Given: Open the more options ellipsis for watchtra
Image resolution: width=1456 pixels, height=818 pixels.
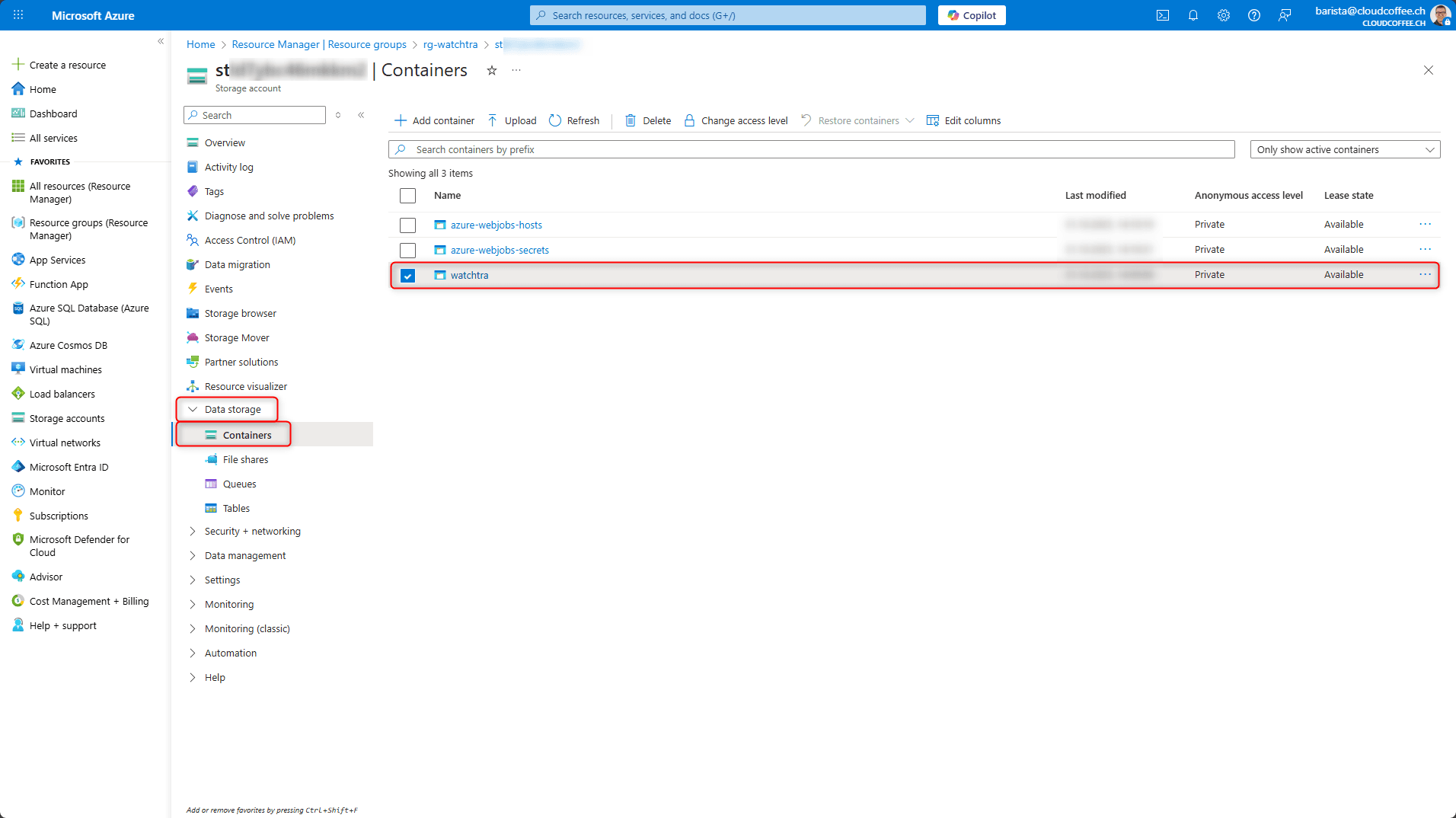Looking at the screenshot, I should 1425,274.
